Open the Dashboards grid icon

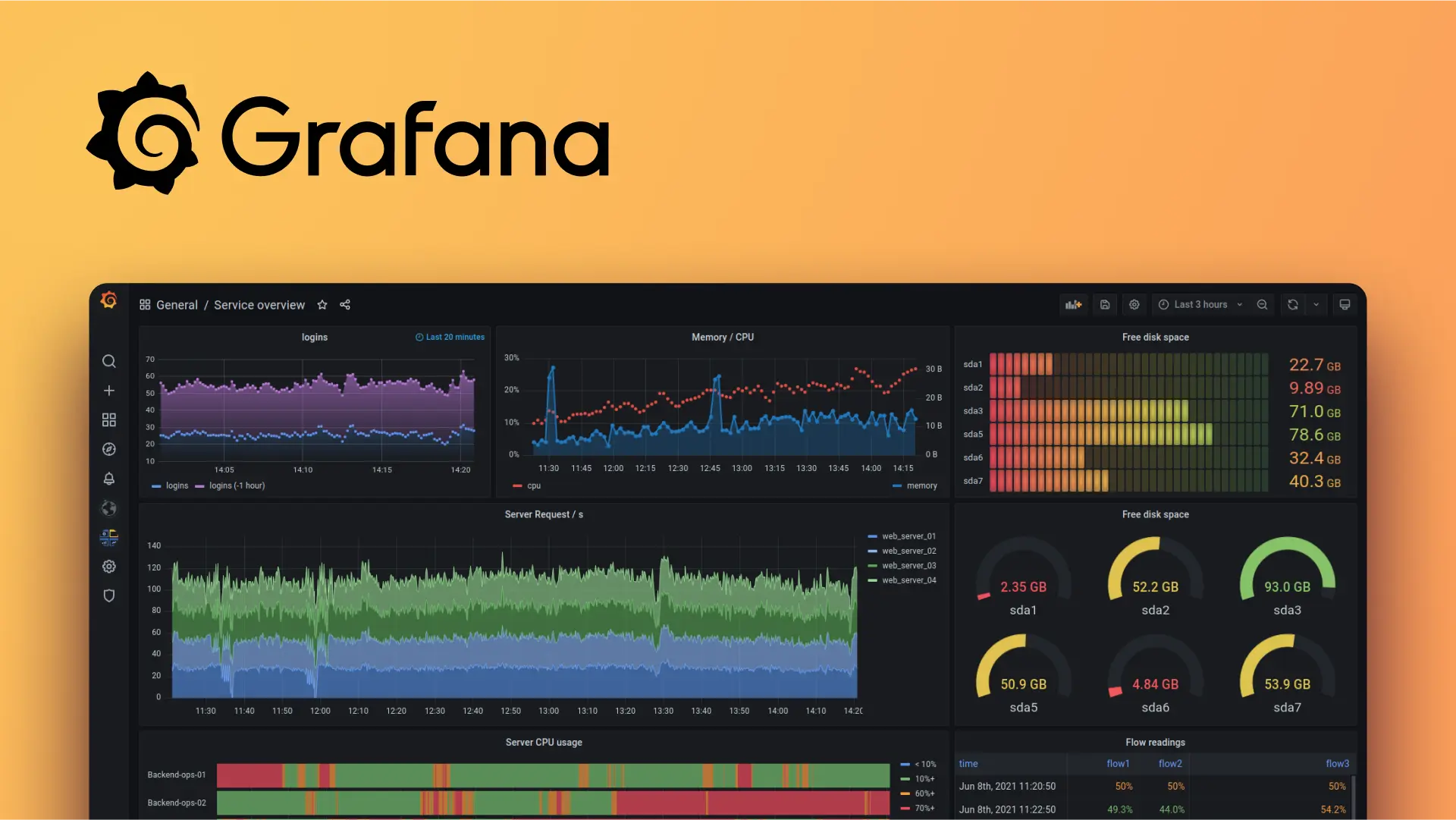point(109,420)
